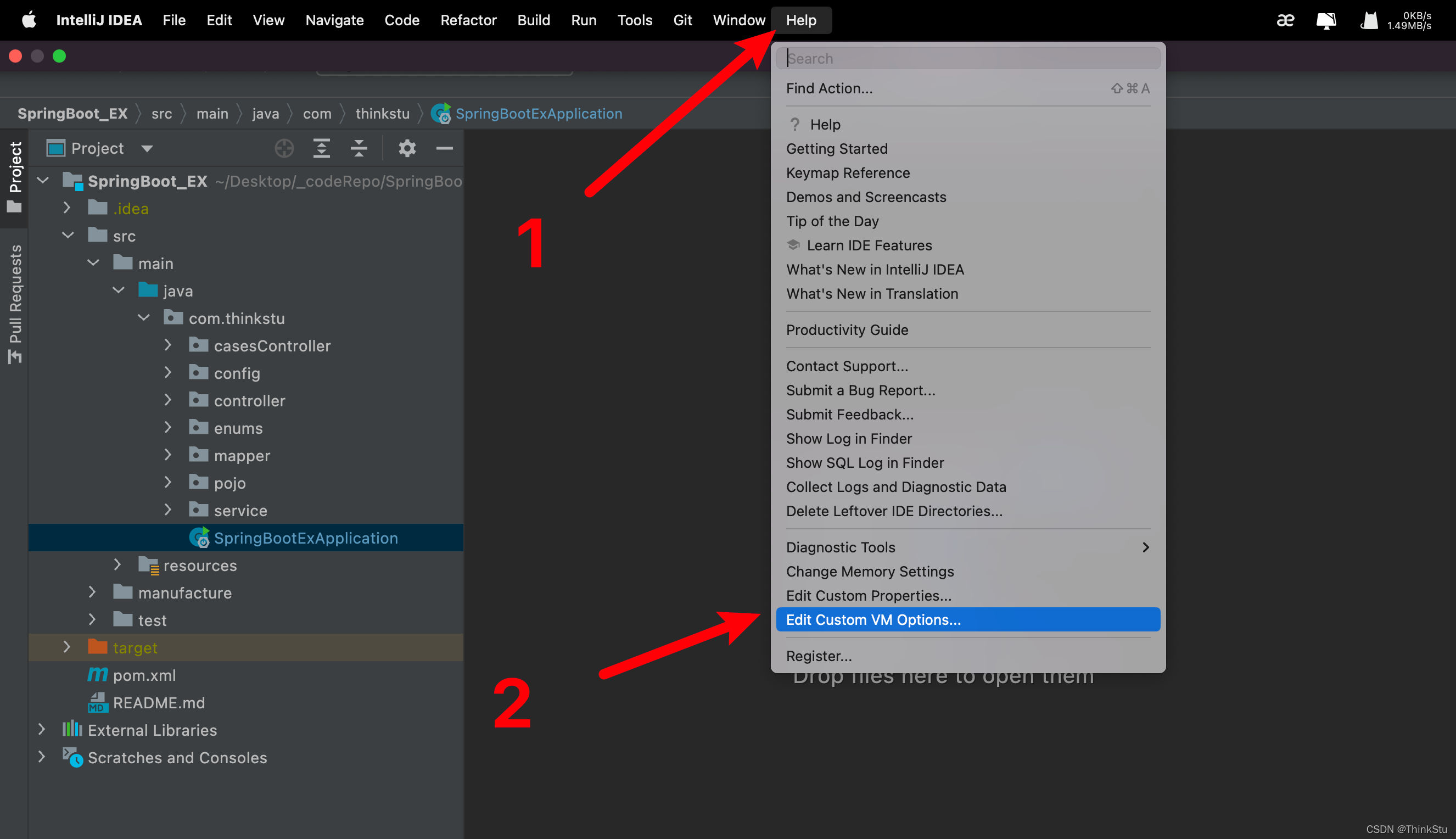Click the ligature ae icon in menu bar

[x=1285, y=21]
